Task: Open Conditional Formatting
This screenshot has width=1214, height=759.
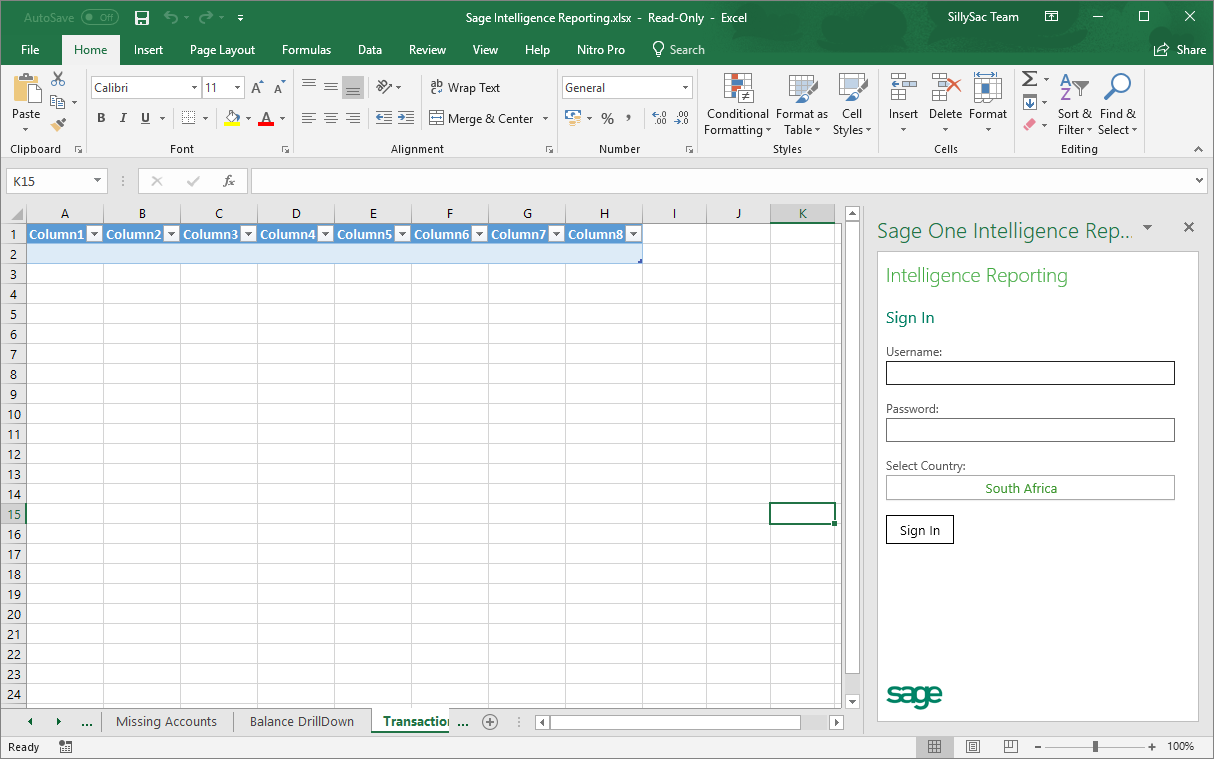Action: coord(738,105)
